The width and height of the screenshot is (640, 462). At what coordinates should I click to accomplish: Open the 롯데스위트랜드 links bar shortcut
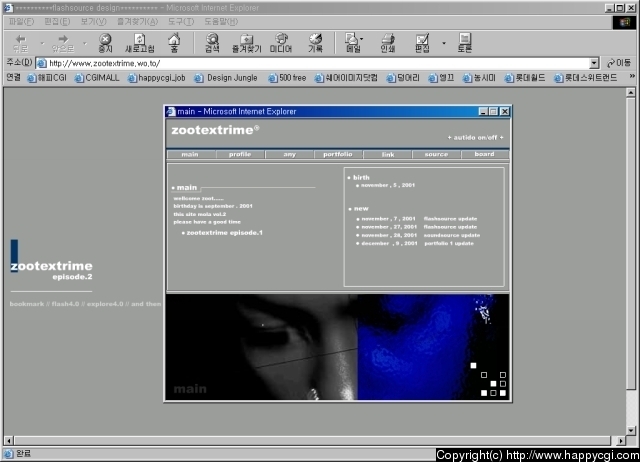tap(585, 78)
